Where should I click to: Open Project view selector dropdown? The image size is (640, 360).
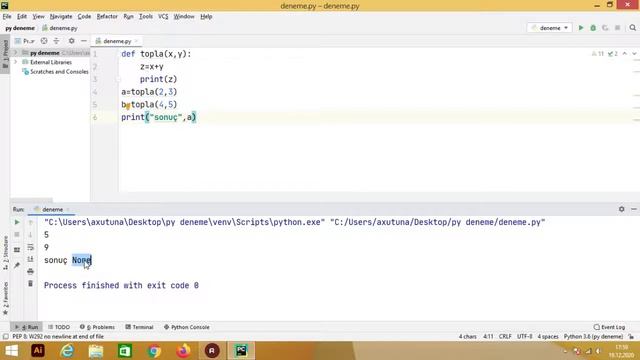click(x=25, y=41)
